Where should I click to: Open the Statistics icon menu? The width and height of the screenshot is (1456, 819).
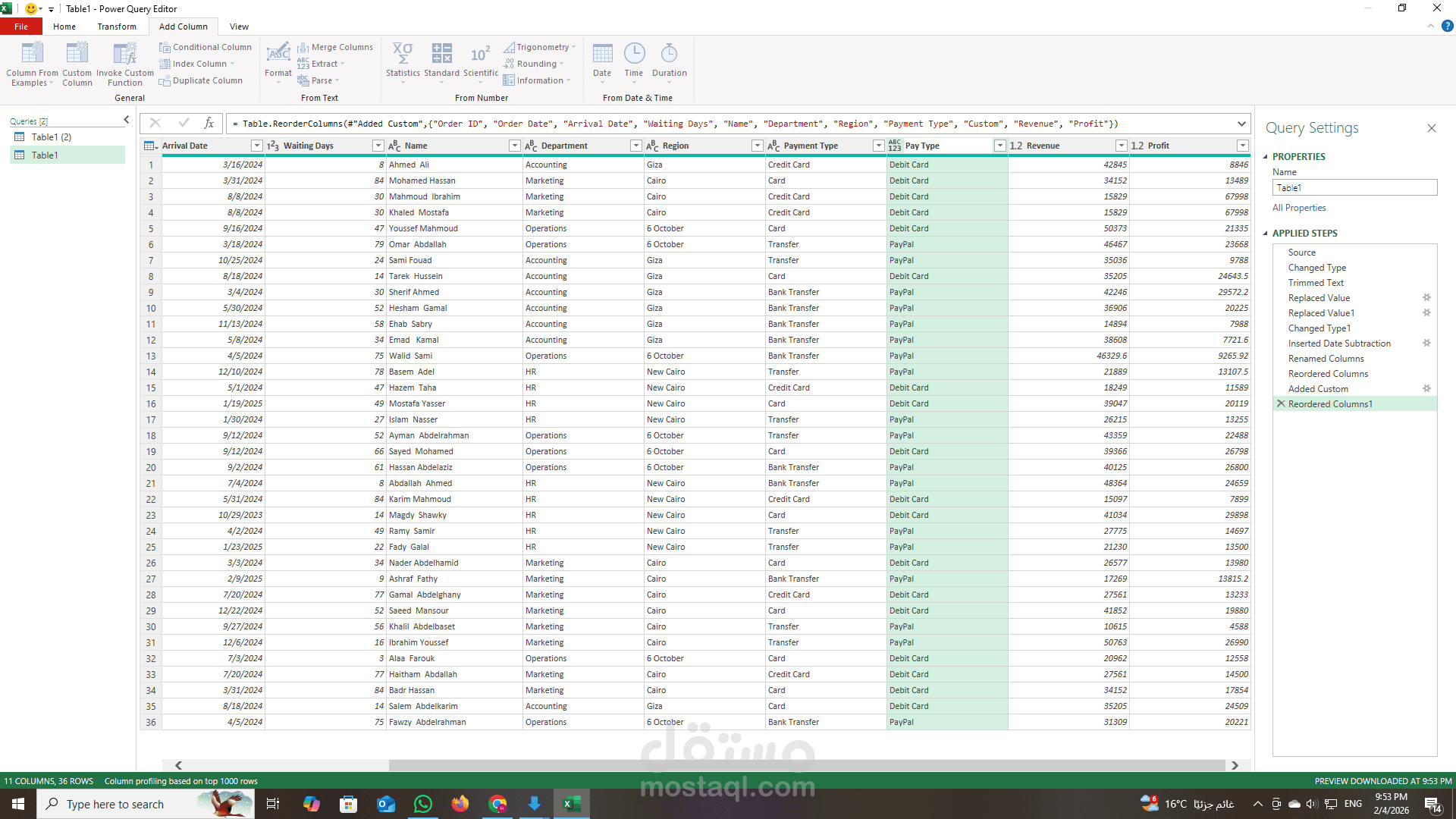(x=403, y=54)
